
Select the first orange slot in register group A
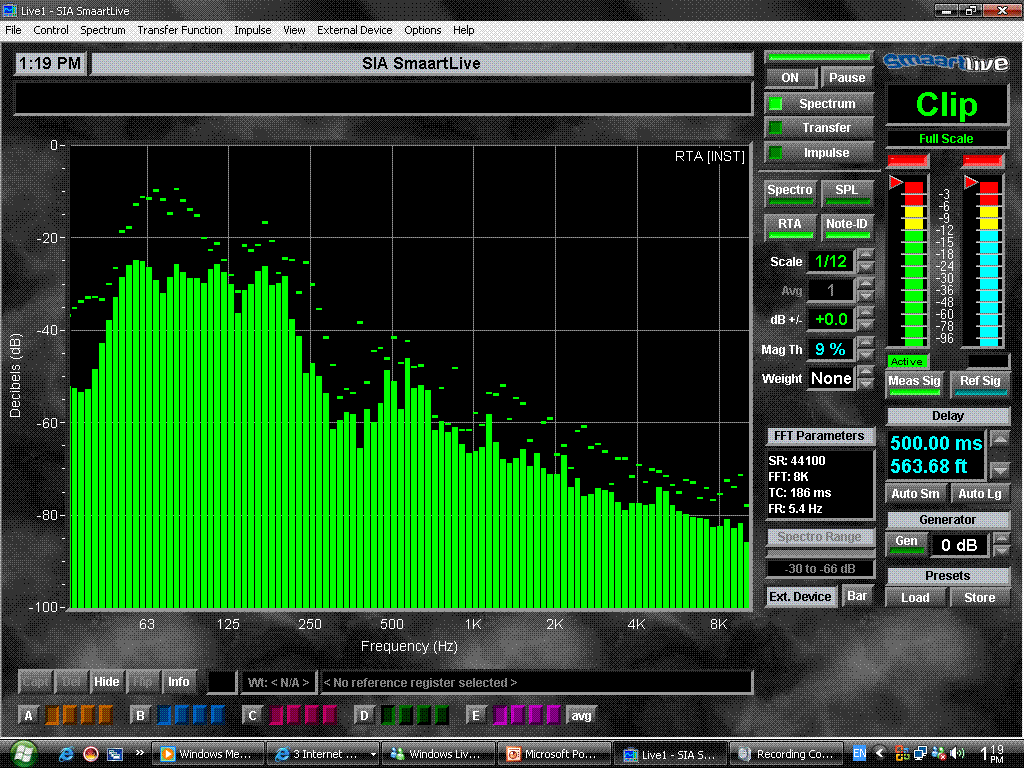tap(52, 715)
